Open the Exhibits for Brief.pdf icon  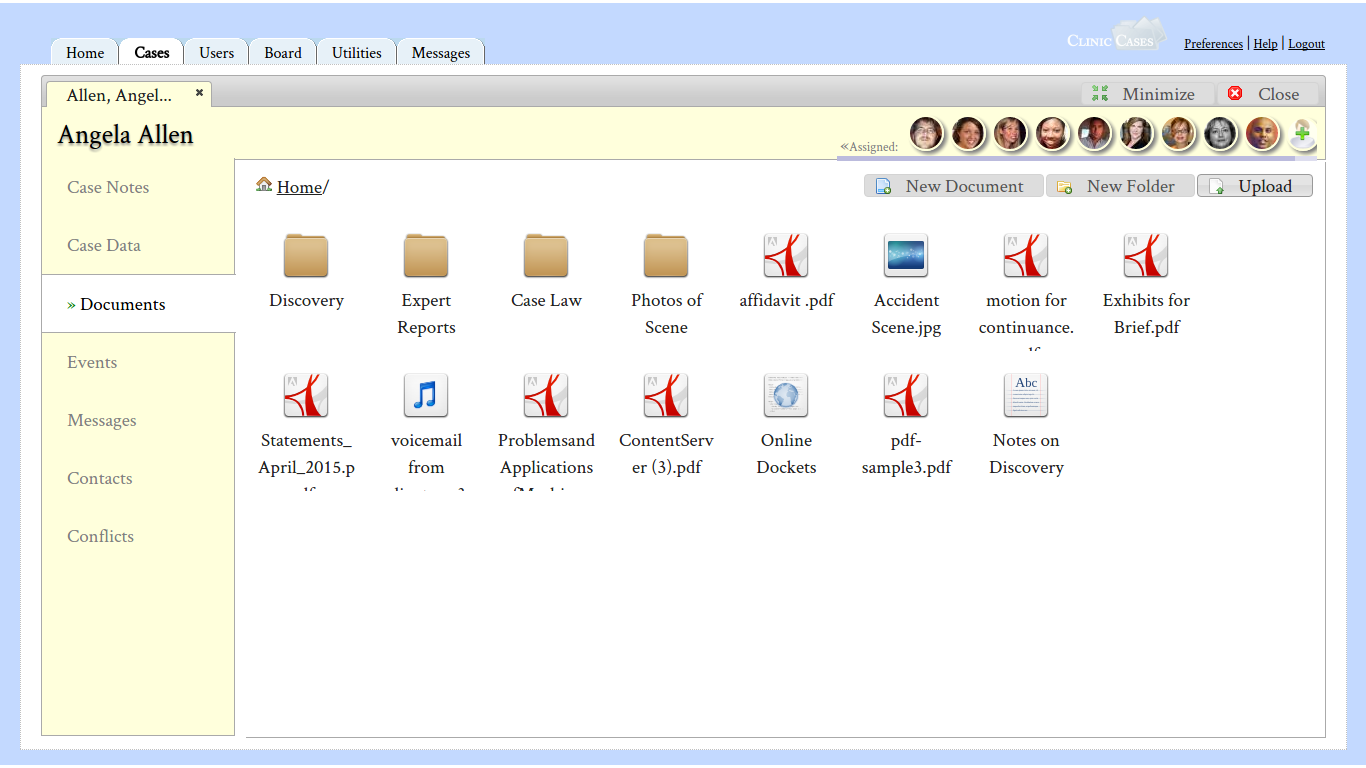point(1146,256)
